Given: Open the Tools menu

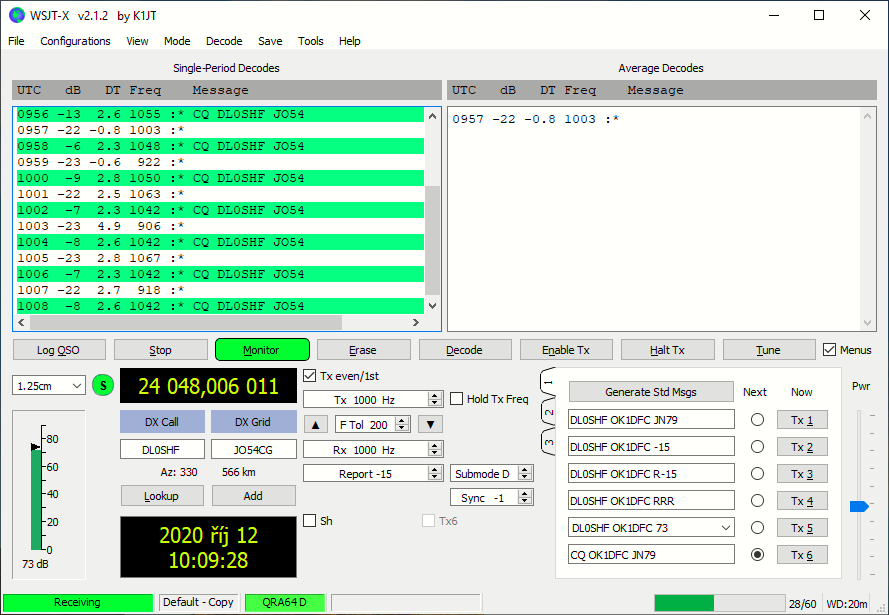Looking at the screenshot, I should click(x=311, y=41).
